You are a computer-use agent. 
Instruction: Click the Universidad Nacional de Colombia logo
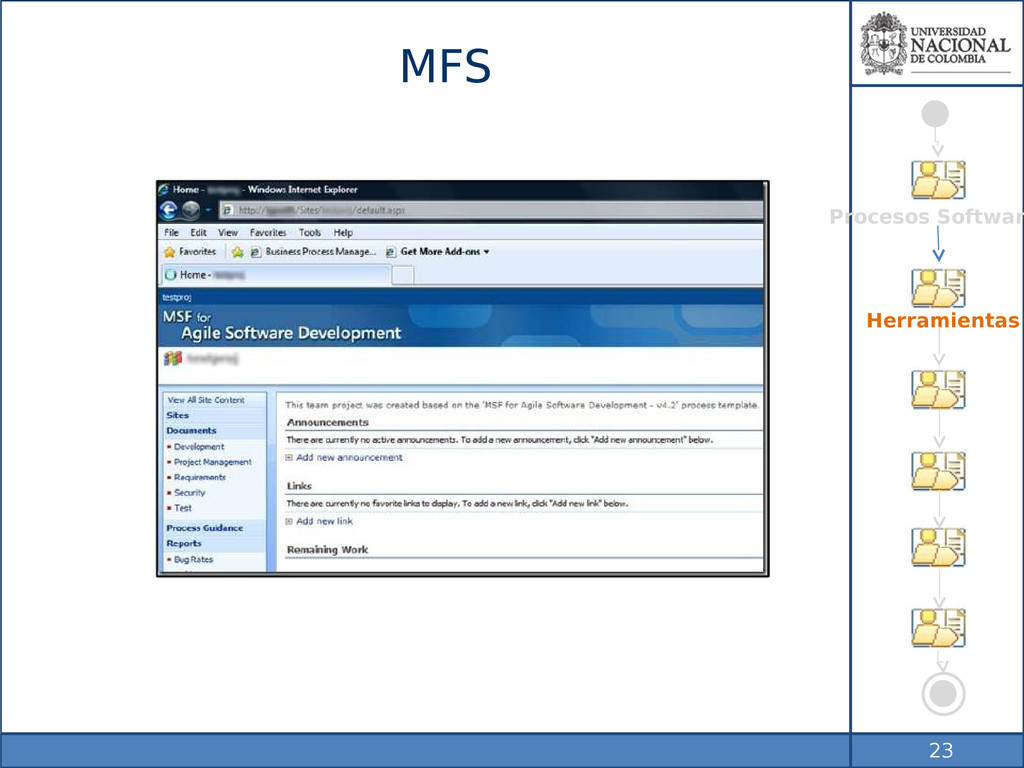pos(935,44)
